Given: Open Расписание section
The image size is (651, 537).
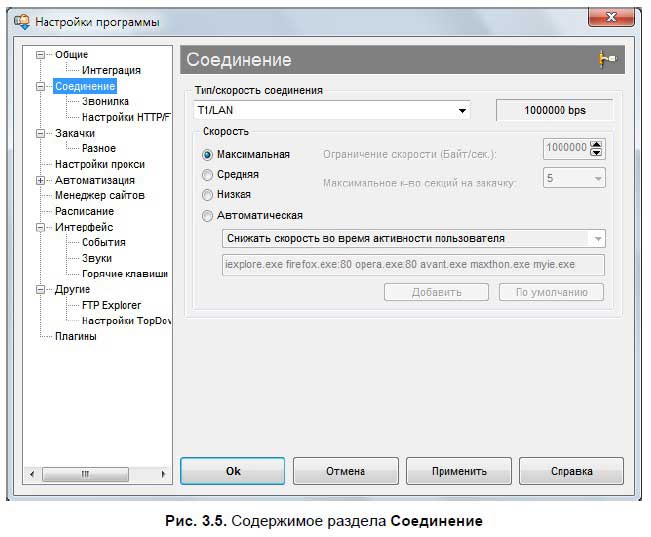Looking at the screenshot, I should pos(84,211).
